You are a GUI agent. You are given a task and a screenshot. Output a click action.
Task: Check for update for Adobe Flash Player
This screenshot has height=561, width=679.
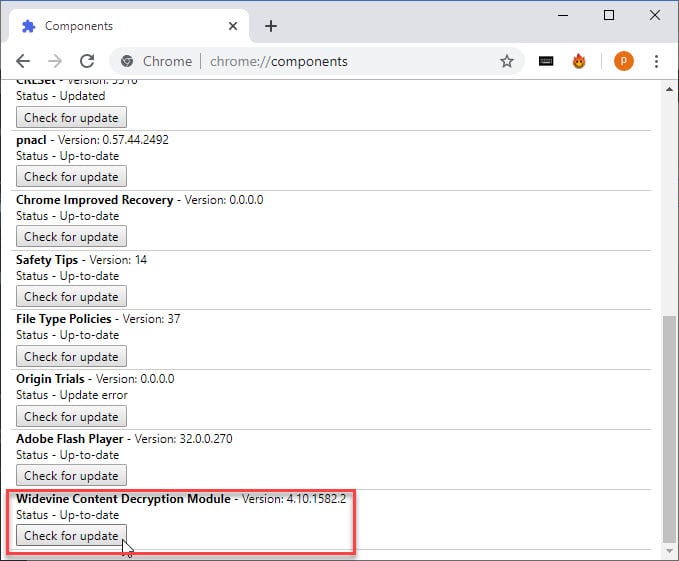click(71, 475)
